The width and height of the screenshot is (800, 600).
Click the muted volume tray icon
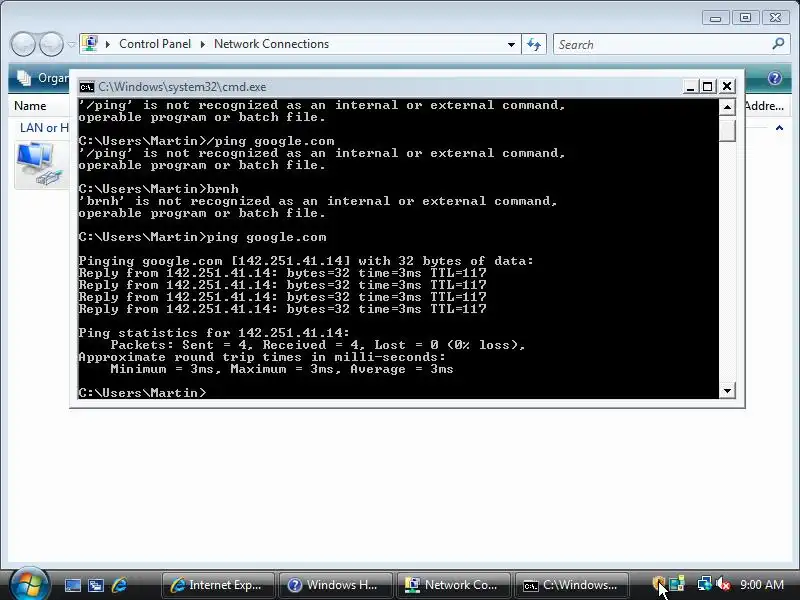(x=722, y=583)
